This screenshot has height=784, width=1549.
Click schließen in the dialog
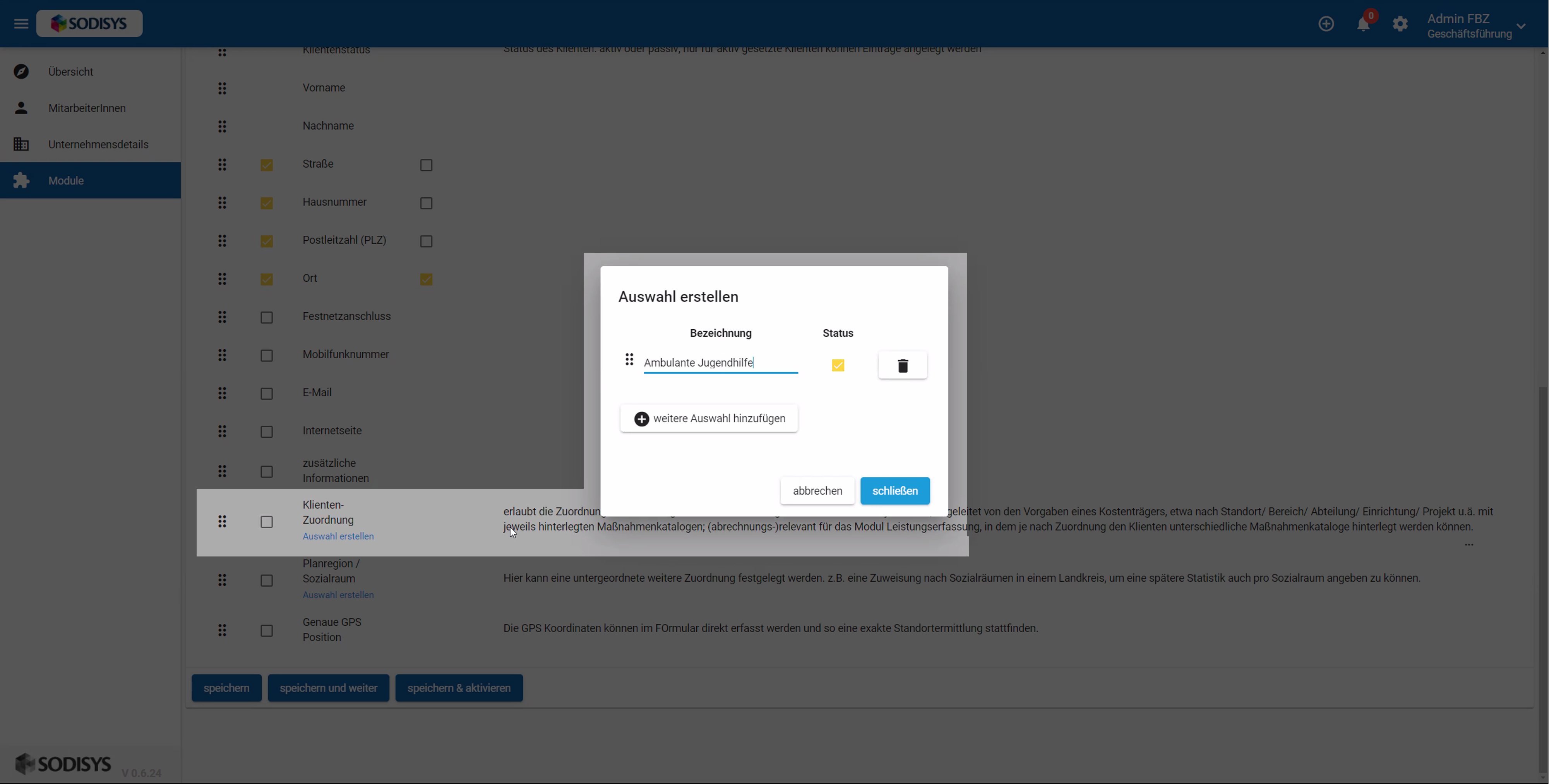point(895,491)
